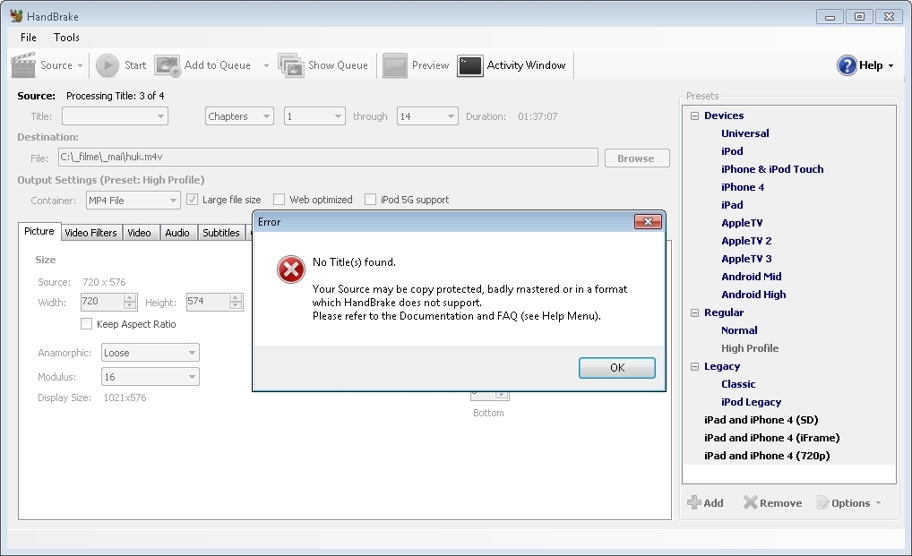The height and width of the screenshot is (556, 912).
Task: Select the iPod Legacy preset
Action: pyautogui.click(x=751, y=402)
